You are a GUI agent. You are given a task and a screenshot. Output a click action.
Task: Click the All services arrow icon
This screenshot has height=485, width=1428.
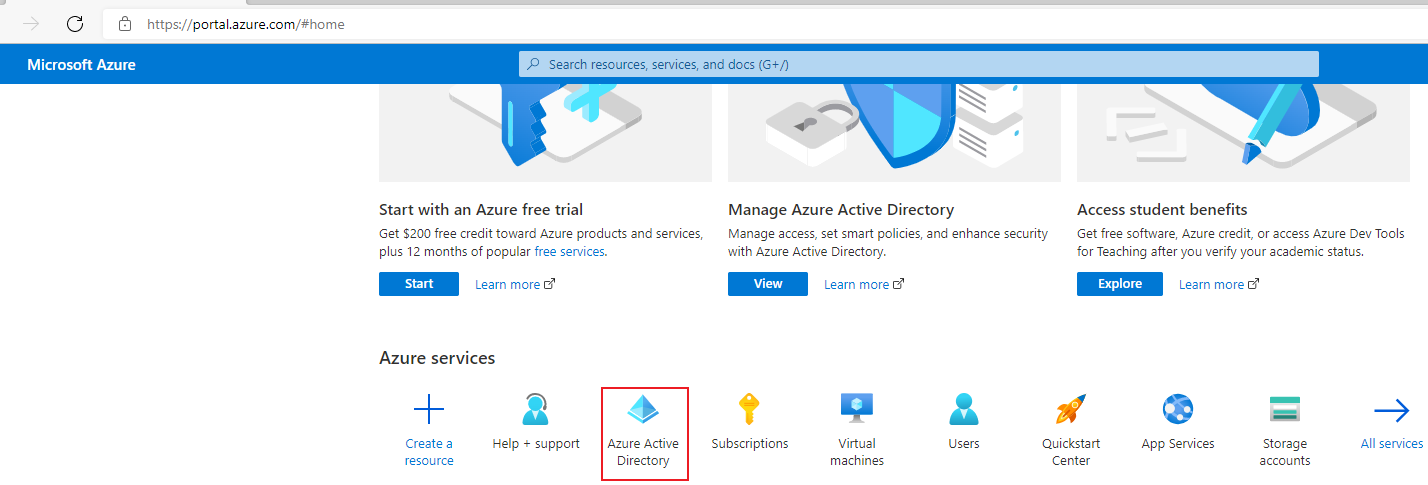tap(1392, 410)
